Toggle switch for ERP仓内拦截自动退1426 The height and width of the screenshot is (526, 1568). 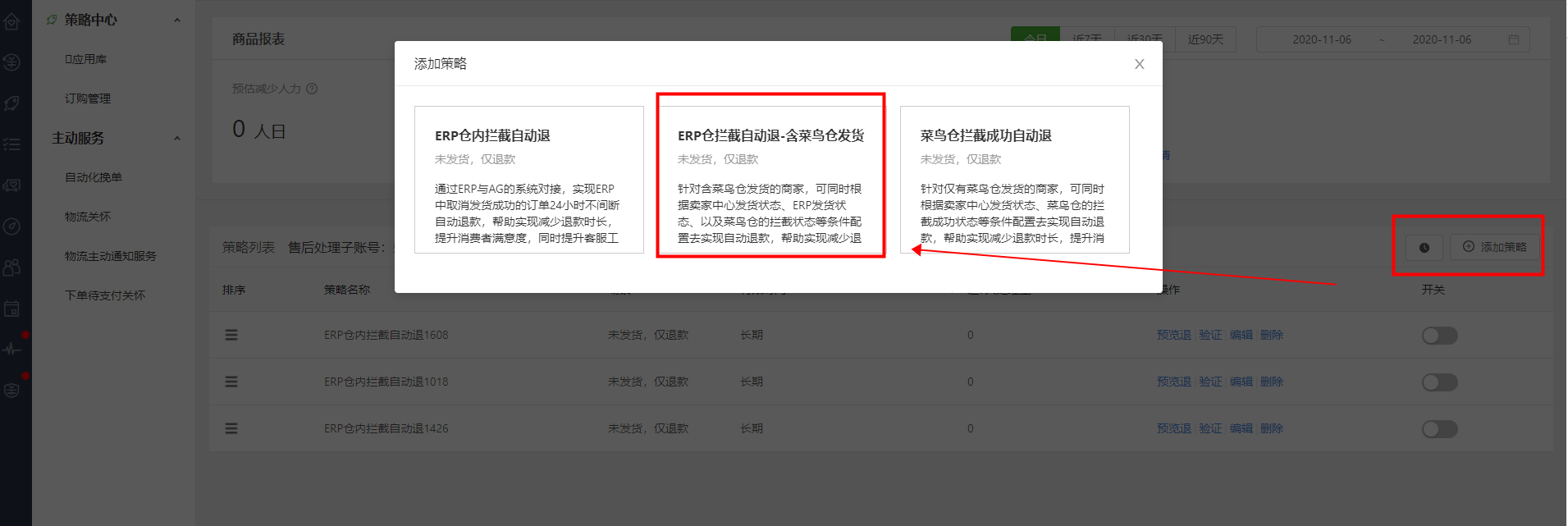click(1440, 428)
